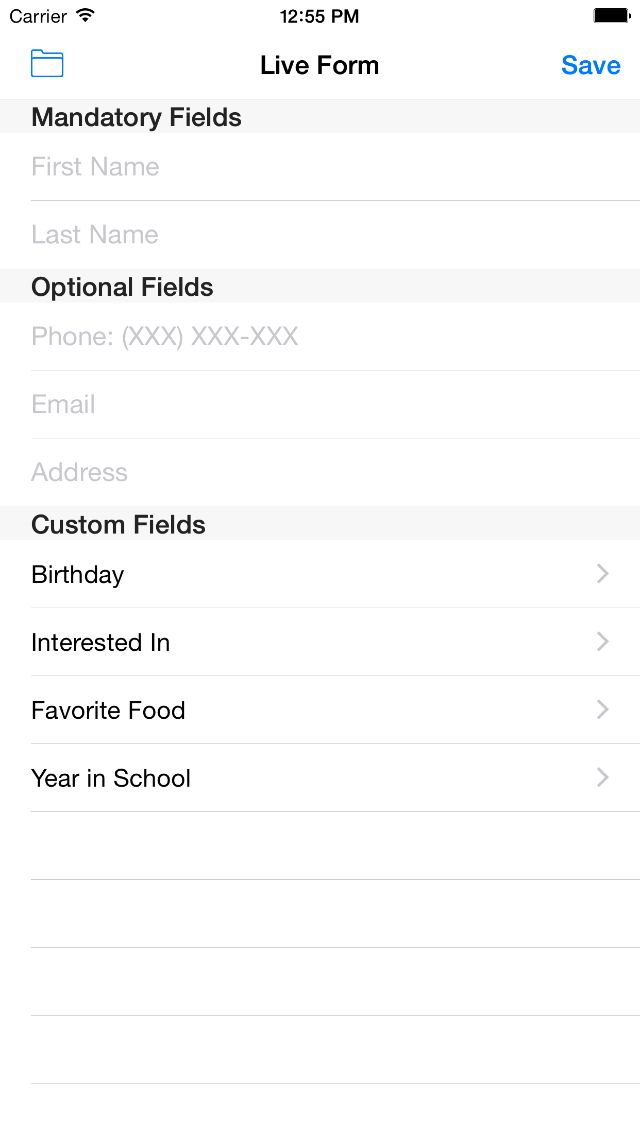Open the Birthday custom field row
Image resolution: width=640 pixels, height=1136 pixels.
click(x=300, y=575)
